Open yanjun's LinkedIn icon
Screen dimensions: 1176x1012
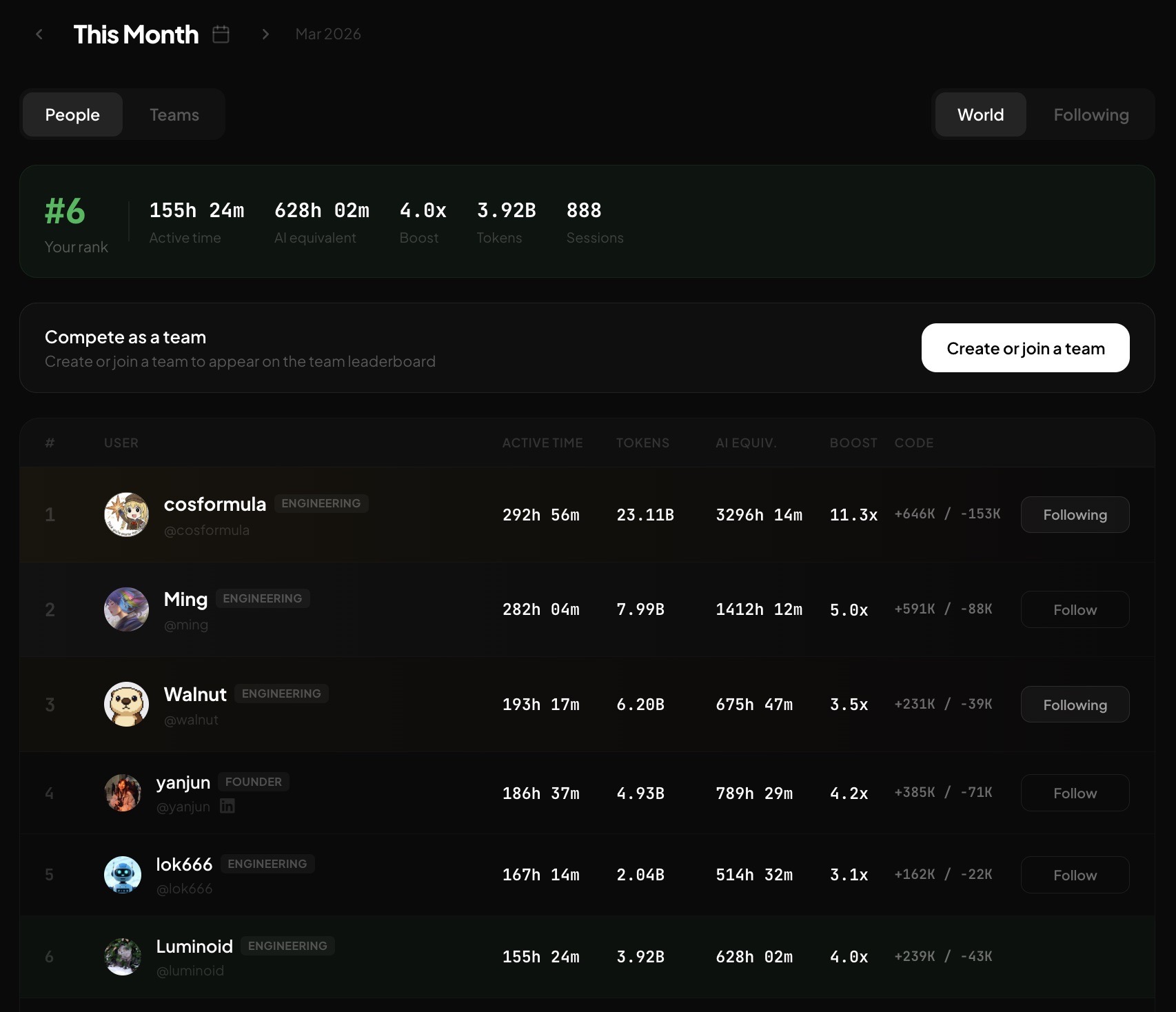[x=227, y=805]
